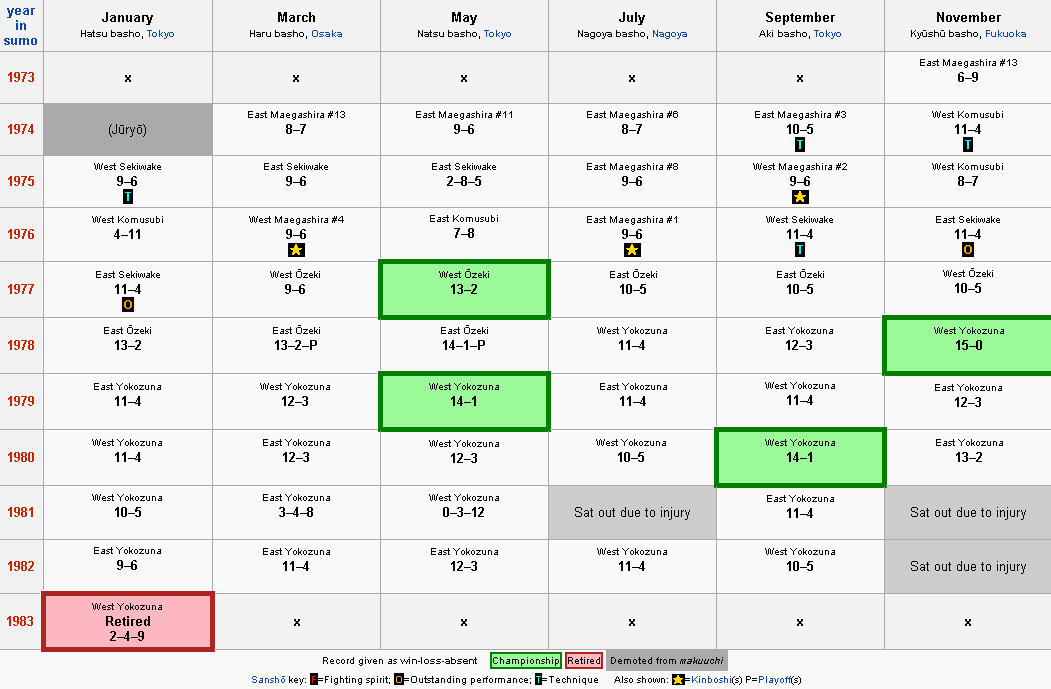Image resolution: width=1051 pixels, height=689 pixels.
Task: Click the pink Retired legend swatch
Action: pyautogui.click(x=584, y=661)
